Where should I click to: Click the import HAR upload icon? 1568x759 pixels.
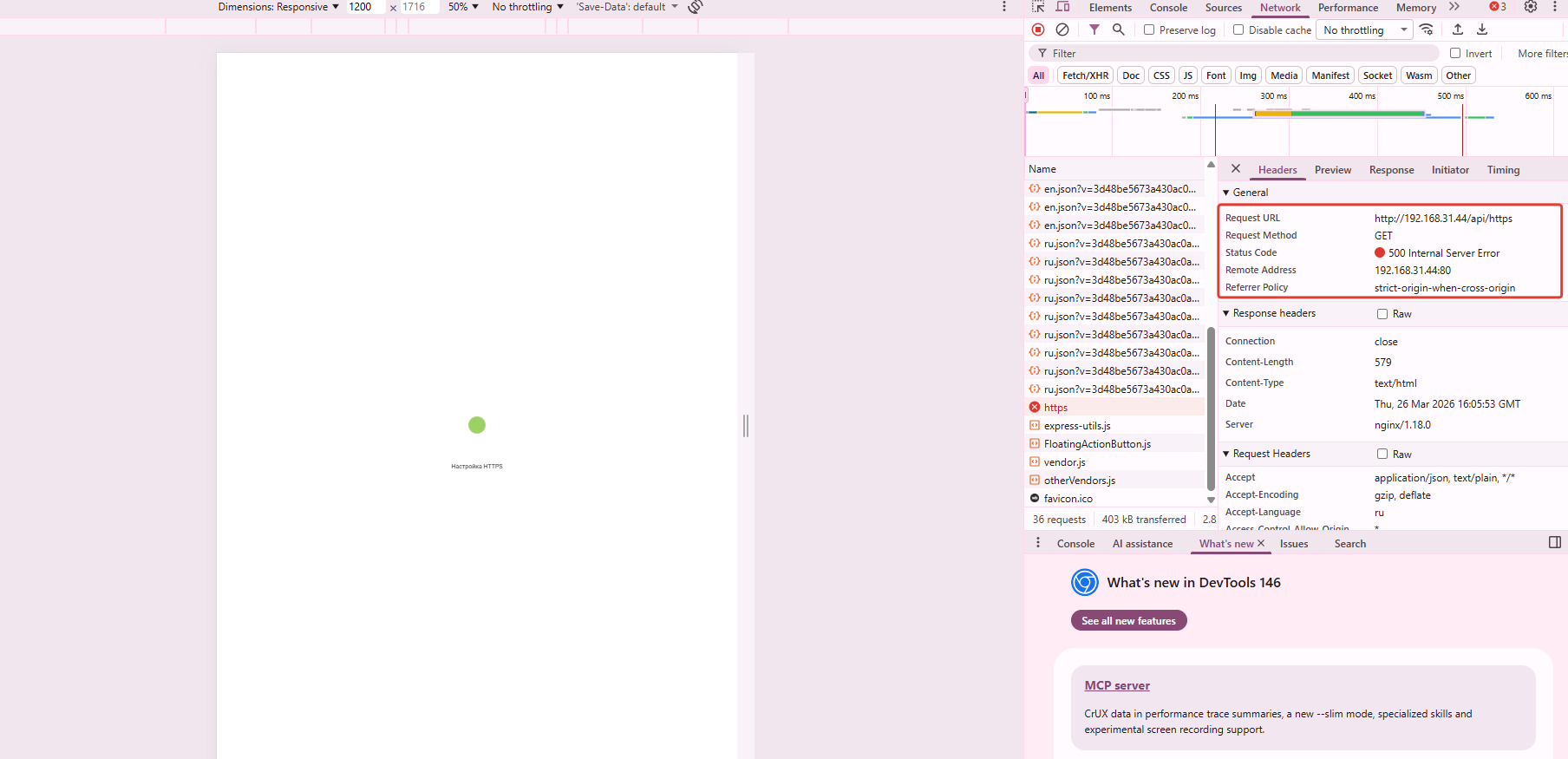pos(1458,29)
